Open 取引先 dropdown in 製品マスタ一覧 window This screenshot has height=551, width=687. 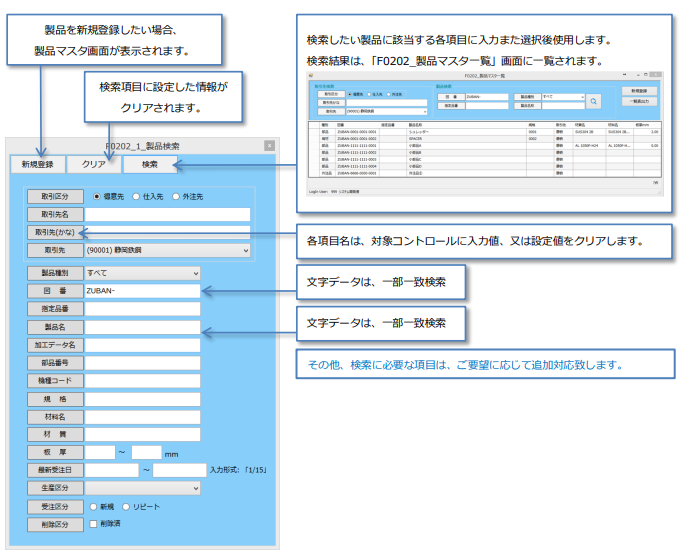click(386, 112)
